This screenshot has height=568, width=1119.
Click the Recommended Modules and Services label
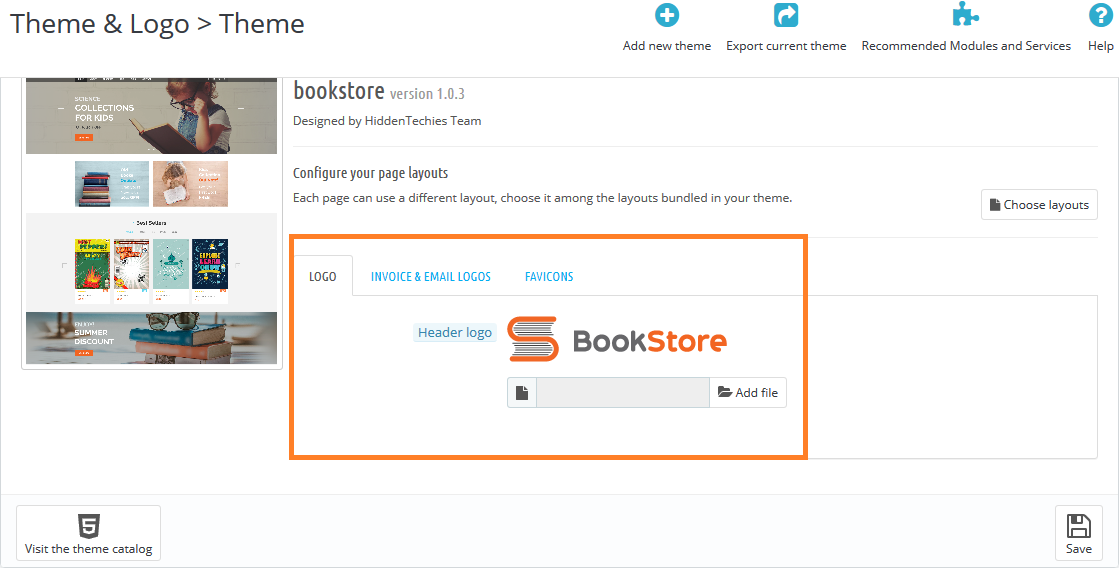(966, 46)
